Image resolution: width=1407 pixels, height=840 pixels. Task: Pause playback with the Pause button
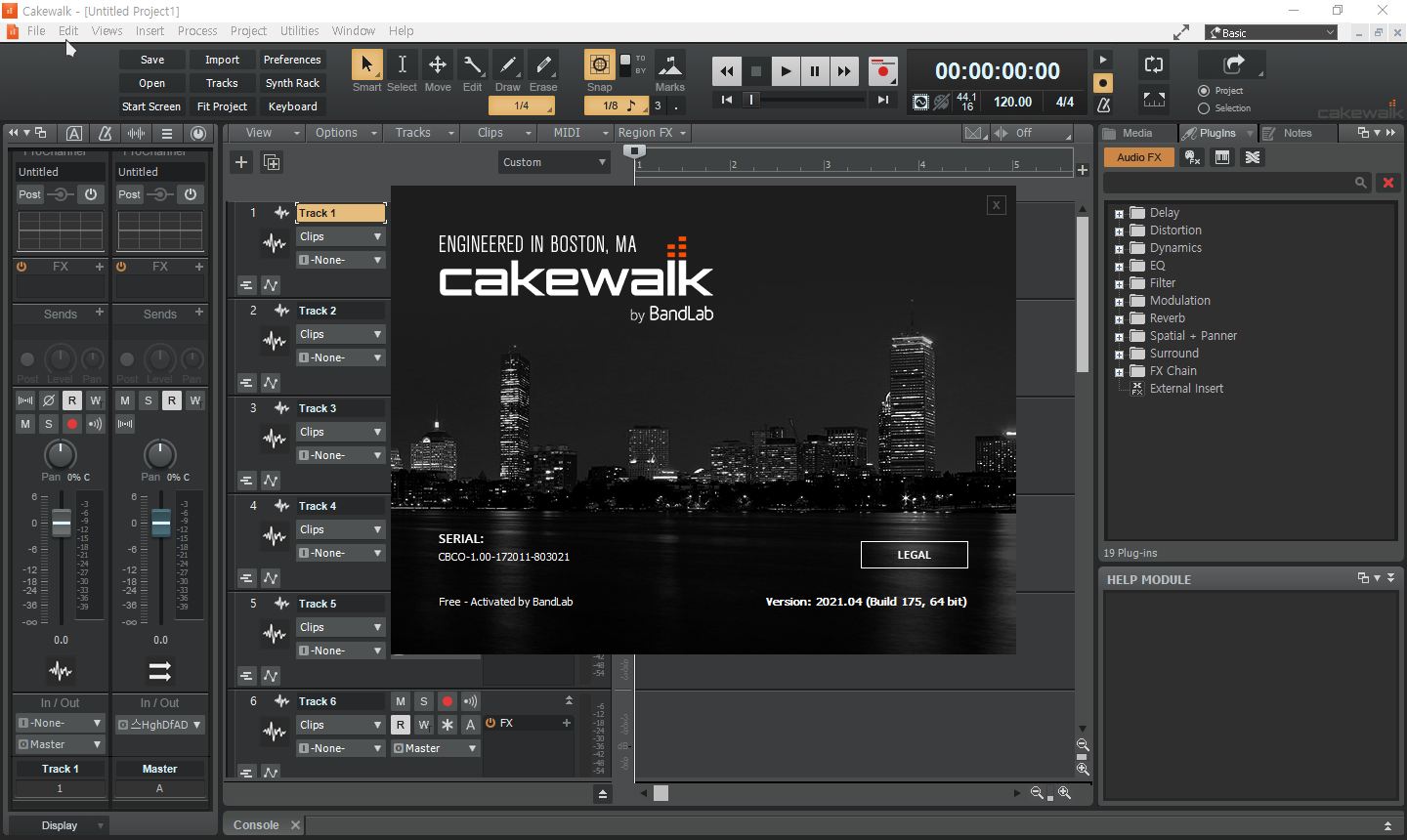[x=815, y=71]
